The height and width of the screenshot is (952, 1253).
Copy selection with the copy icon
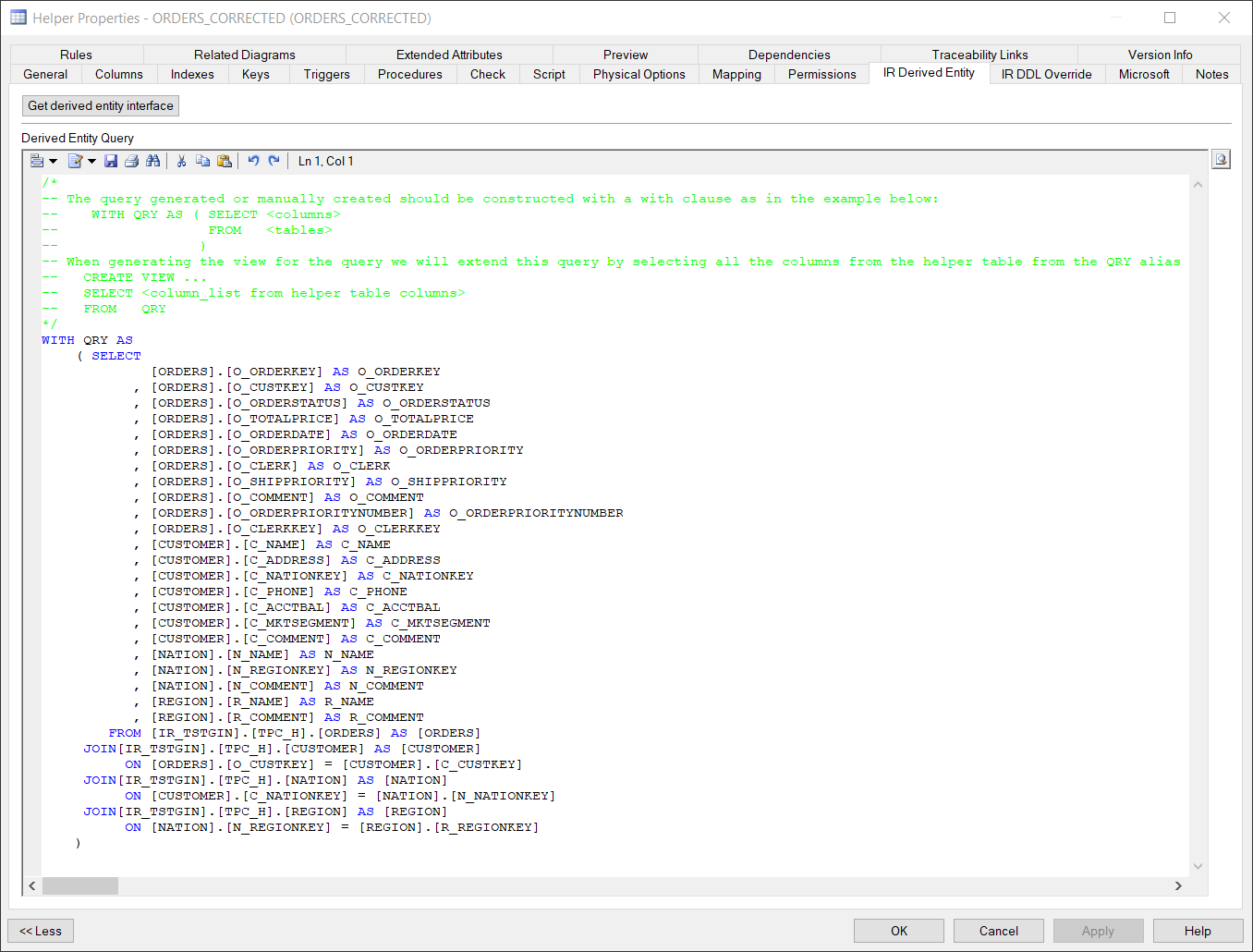click(x=202, y=161)
